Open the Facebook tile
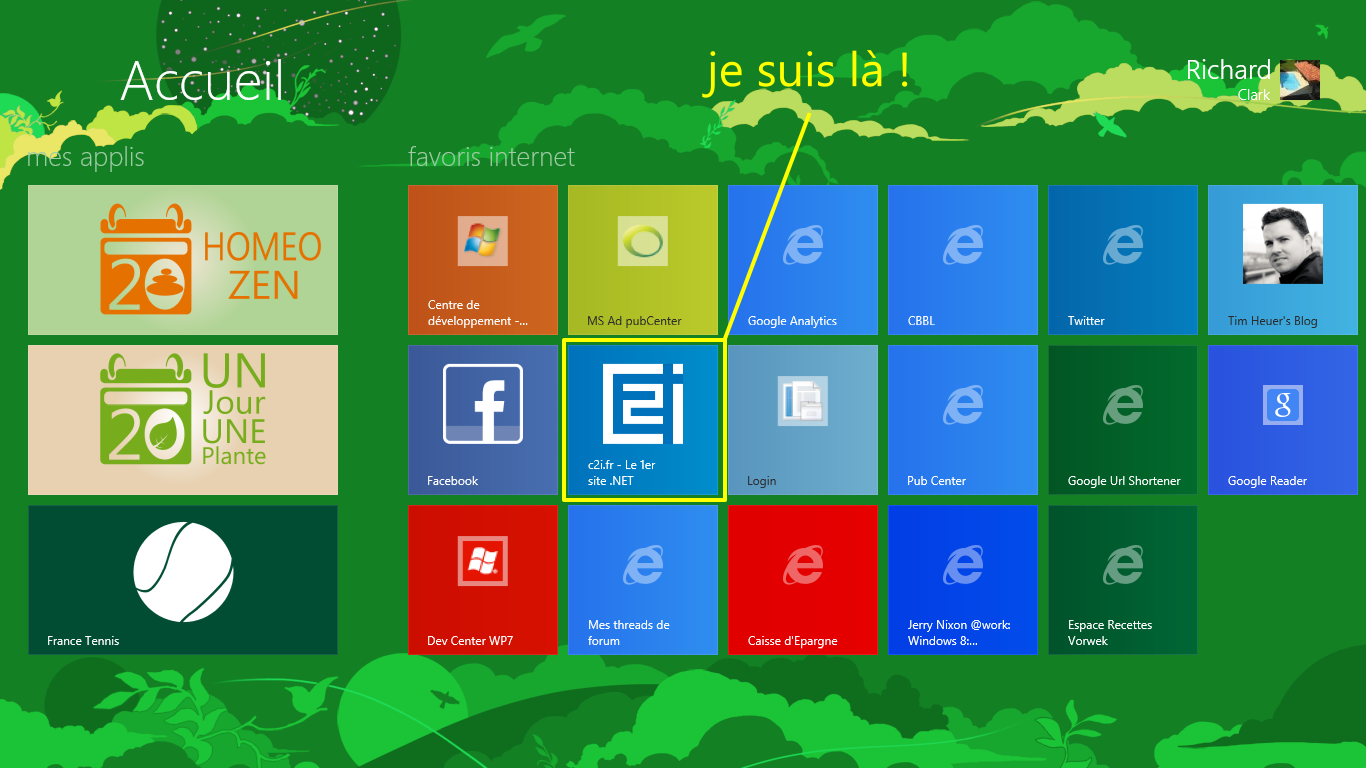Viewport: 1366px width, 768px height. pyautogui.click(x=483, y=420)
